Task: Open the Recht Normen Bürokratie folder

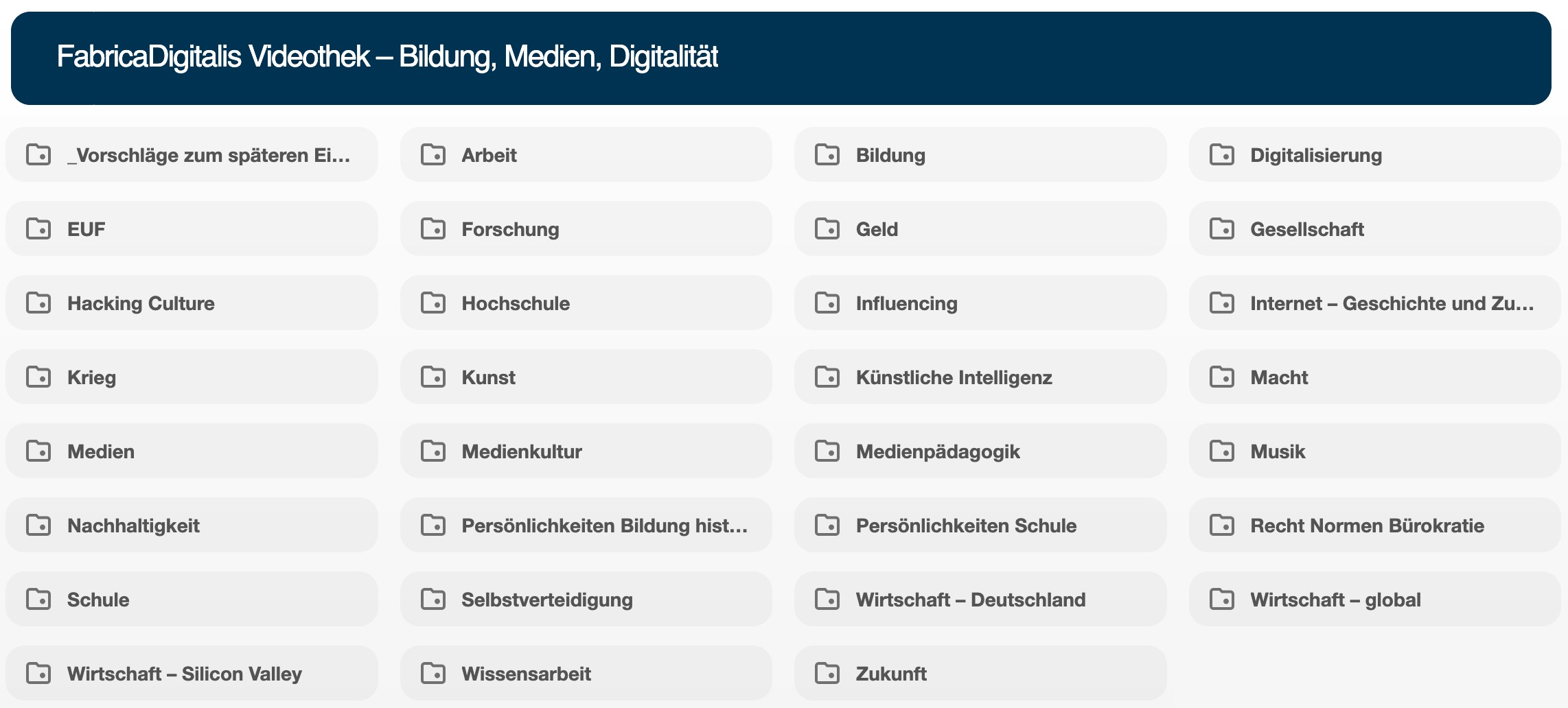Action: (1367, 526)
